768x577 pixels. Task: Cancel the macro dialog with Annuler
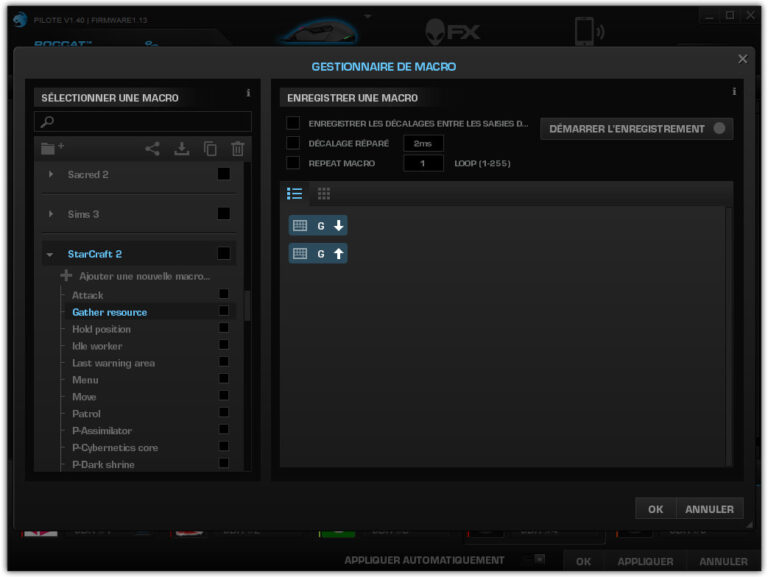point(709,509)
